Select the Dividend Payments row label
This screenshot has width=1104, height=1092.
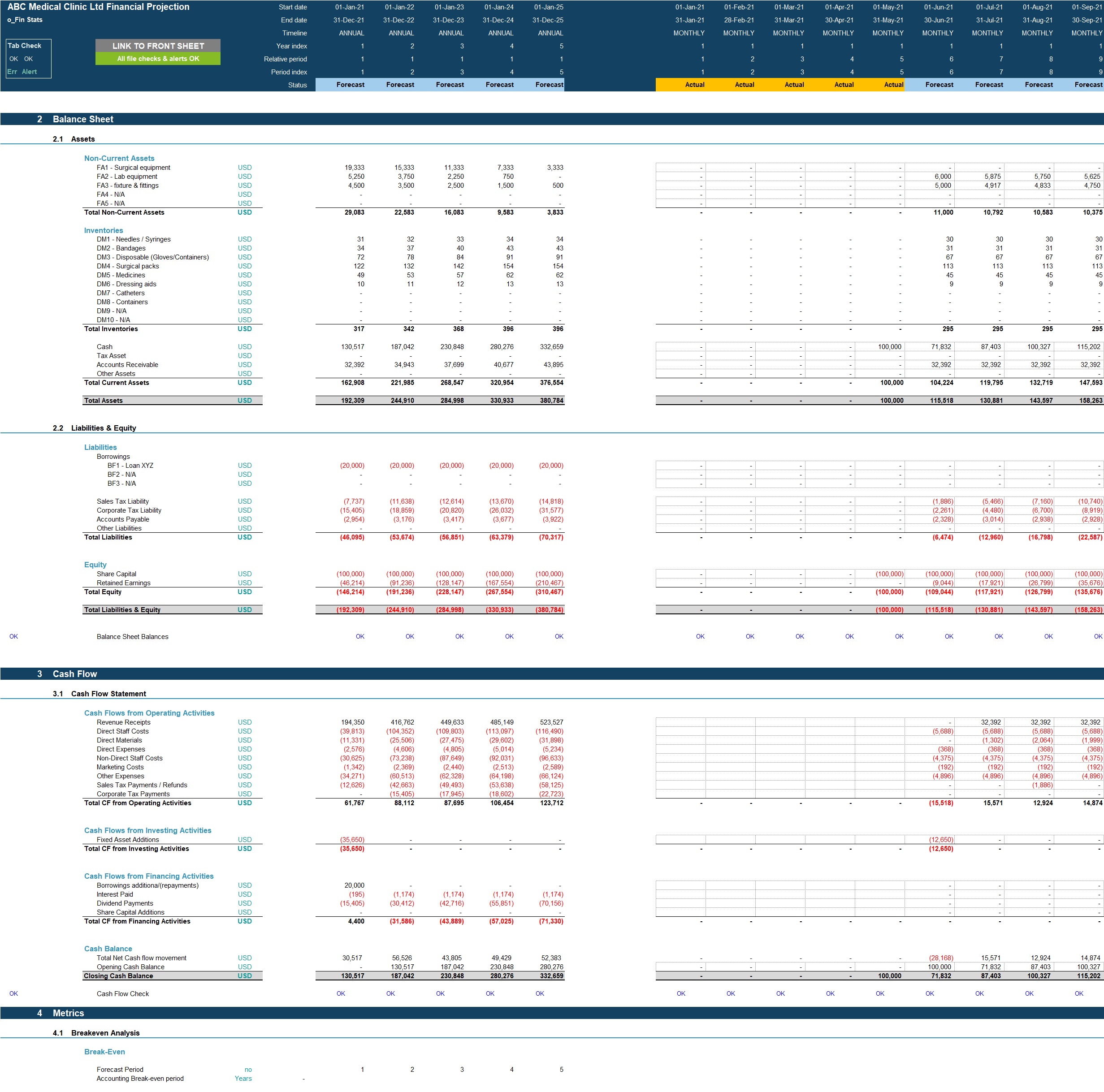(125, 903)
